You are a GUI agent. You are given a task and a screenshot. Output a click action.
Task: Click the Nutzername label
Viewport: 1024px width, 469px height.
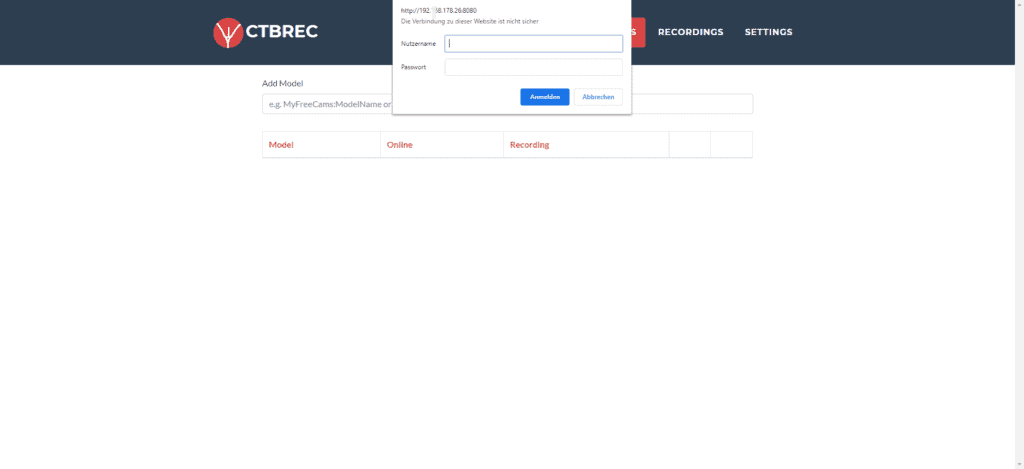pyautogui.click(x=418, y=44)
